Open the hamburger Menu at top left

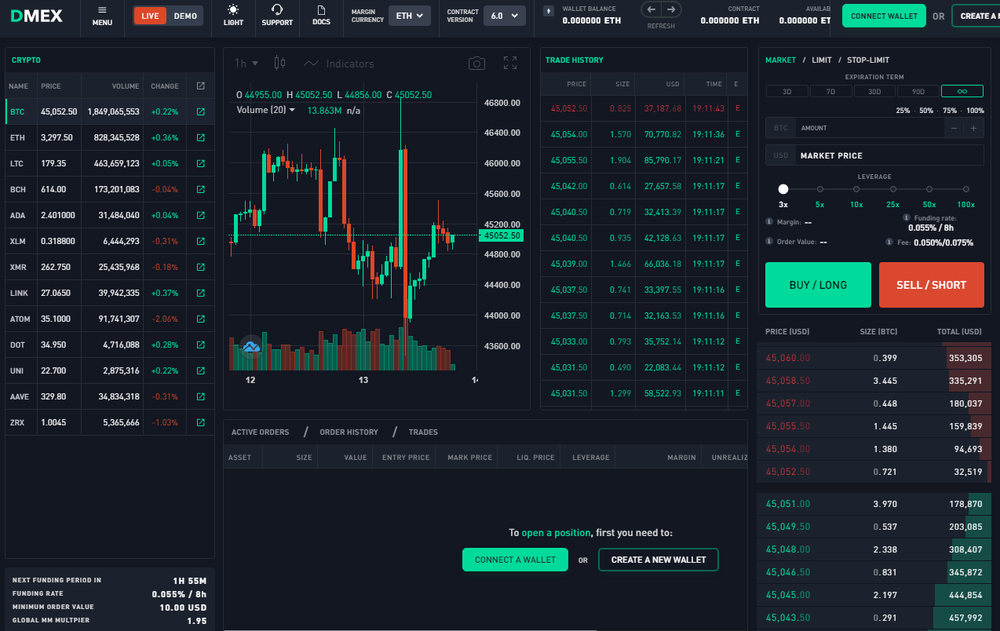(102, 16)
